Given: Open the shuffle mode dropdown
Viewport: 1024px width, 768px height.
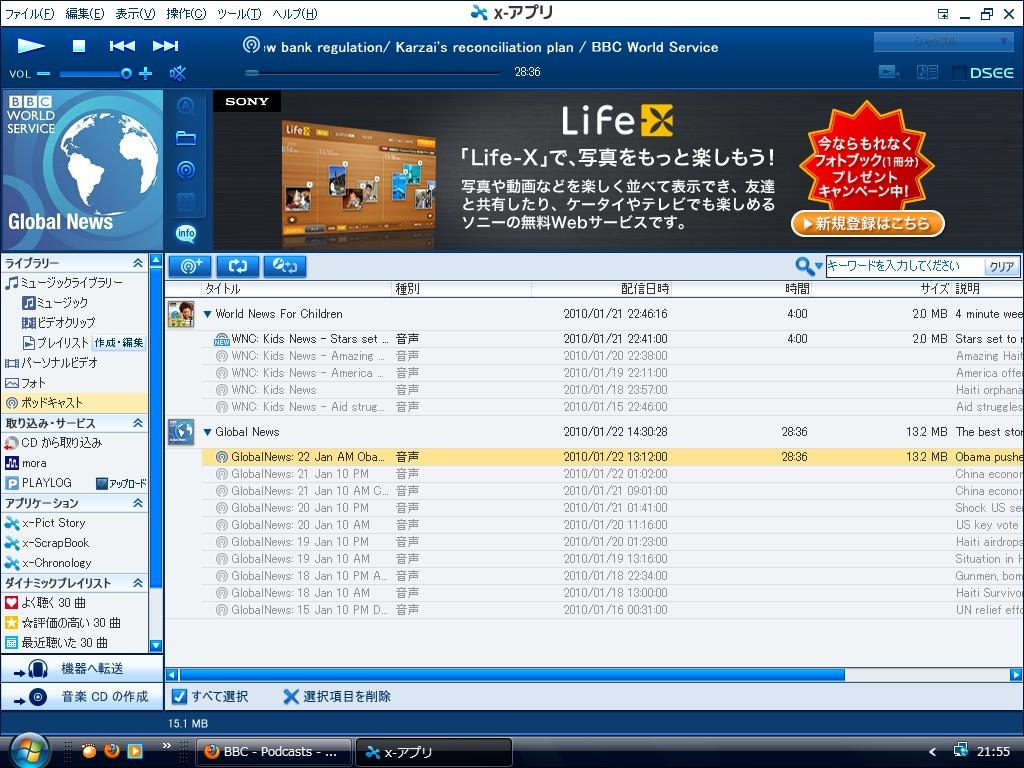Looking at the screenshot, I should point(944,42).
